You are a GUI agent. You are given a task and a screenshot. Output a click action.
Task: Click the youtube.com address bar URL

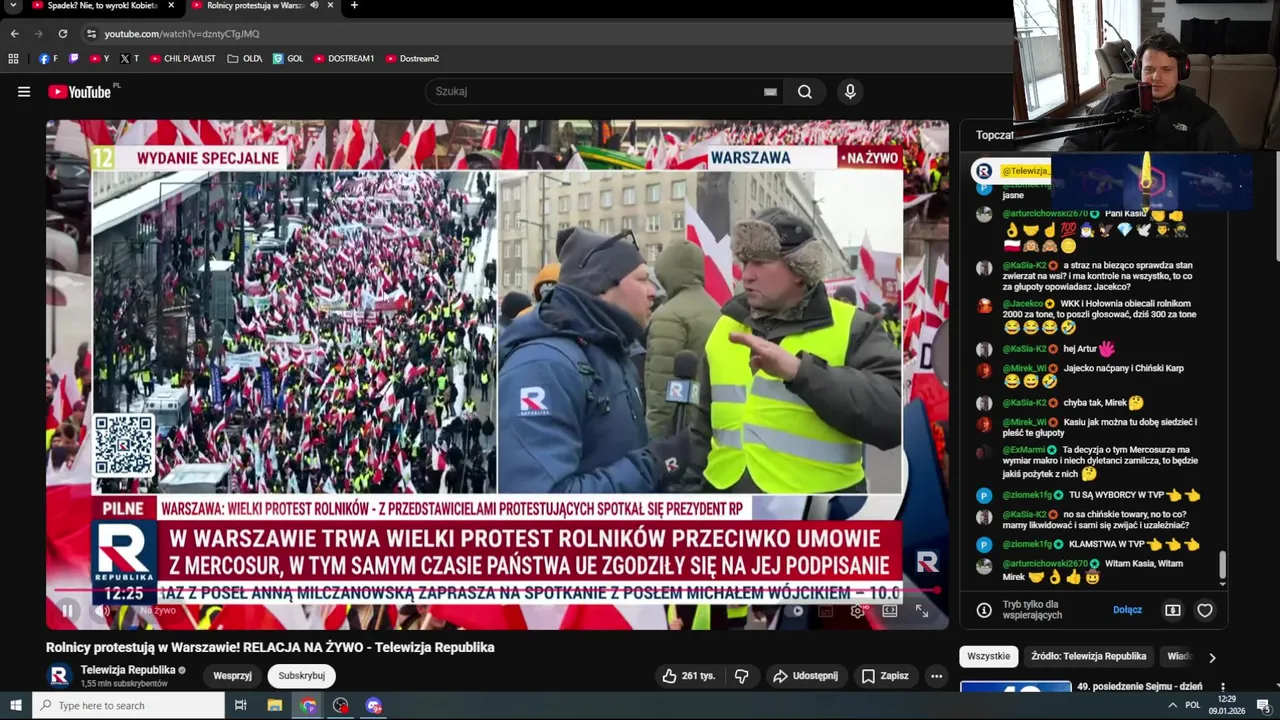click(x=182, y=34)
